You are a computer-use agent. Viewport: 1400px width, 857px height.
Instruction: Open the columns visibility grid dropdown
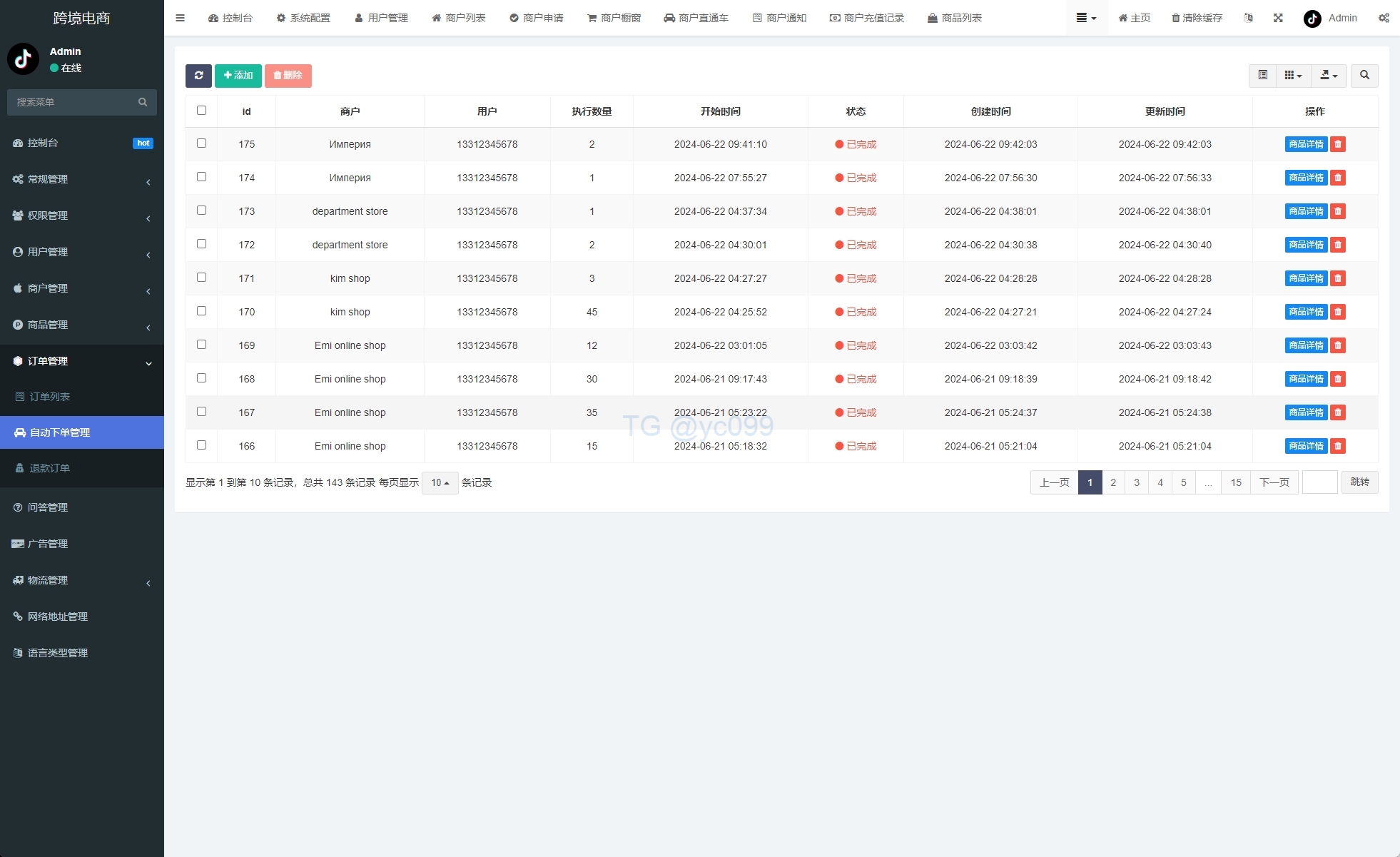click(1293, 76)
